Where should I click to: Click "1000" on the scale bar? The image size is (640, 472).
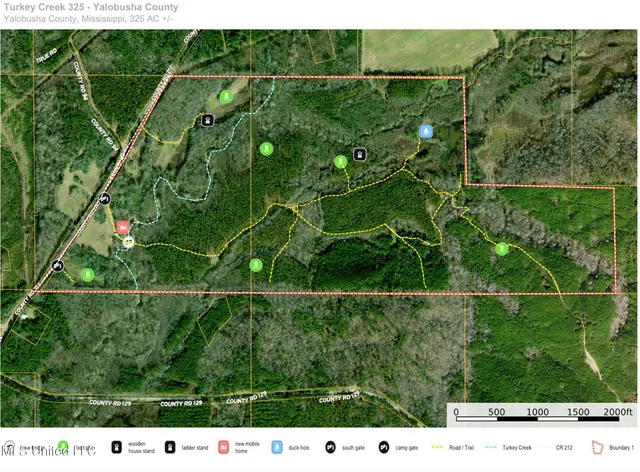tap(537, 412)
